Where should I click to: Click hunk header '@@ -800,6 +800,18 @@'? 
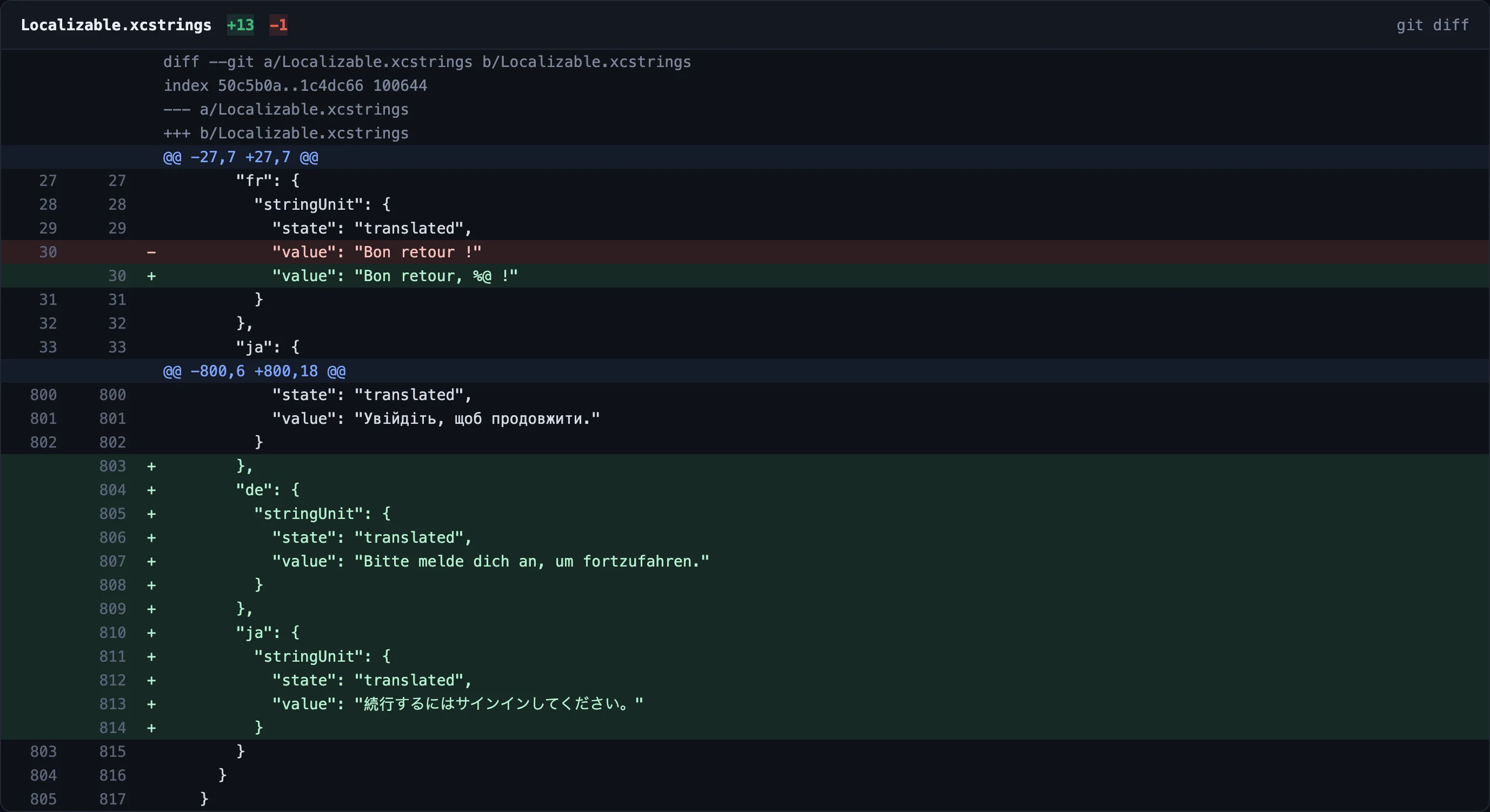click(745, 371)
